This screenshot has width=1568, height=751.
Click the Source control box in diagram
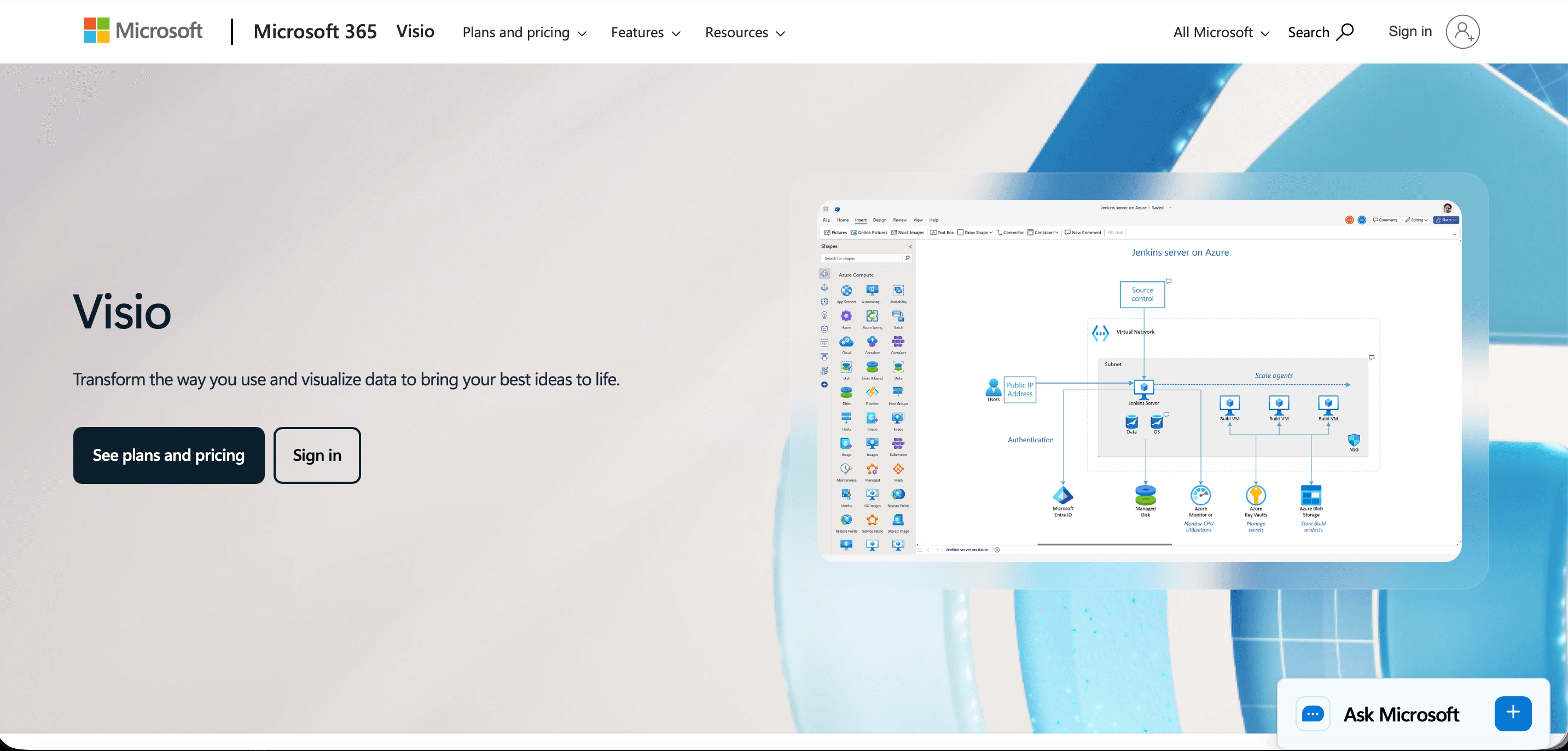click(1142, 295)
